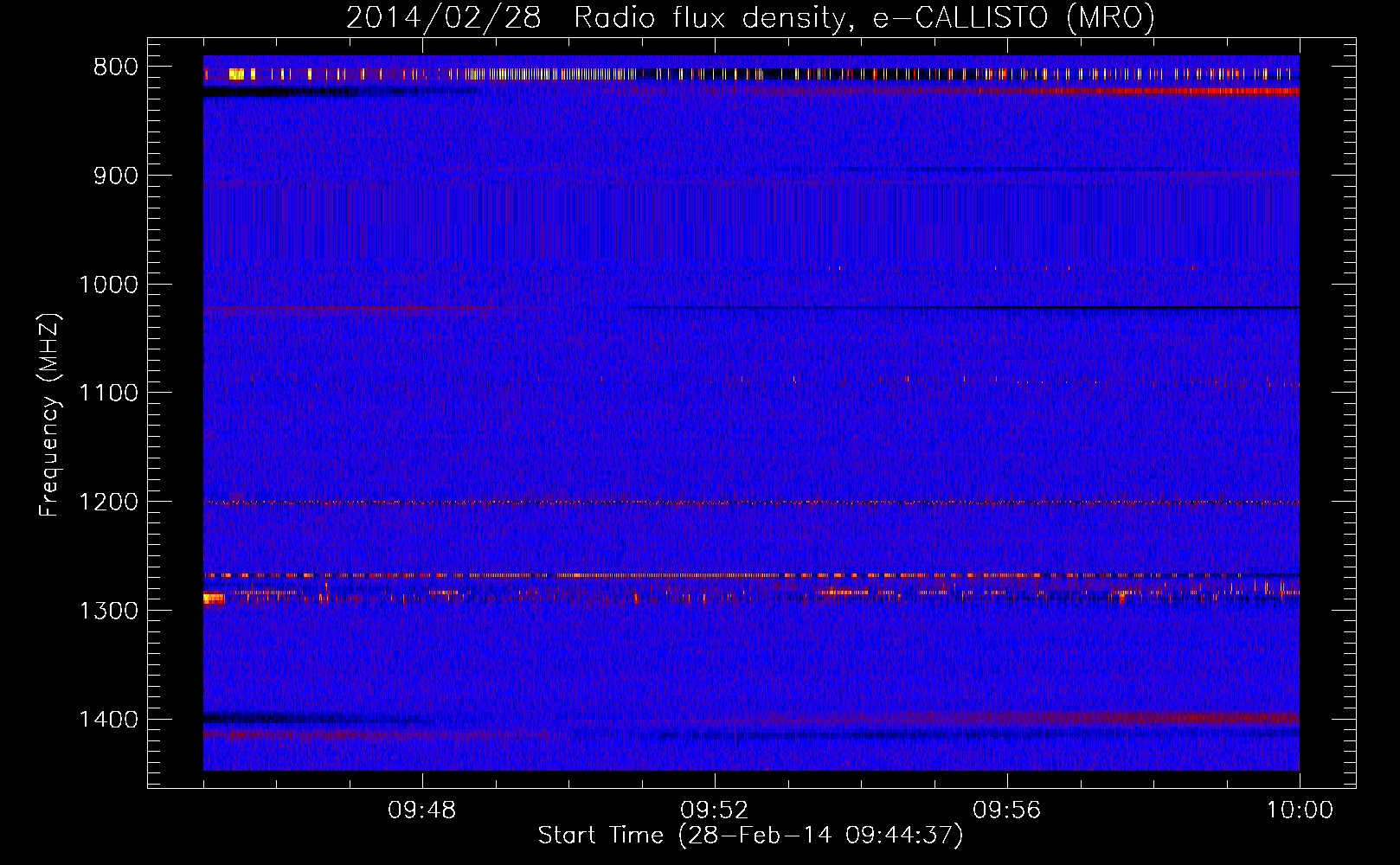Select the 'e-CALLISTO (MRO)' text in title
This screenshot has height=865, width=1400.
(1014, 18)
